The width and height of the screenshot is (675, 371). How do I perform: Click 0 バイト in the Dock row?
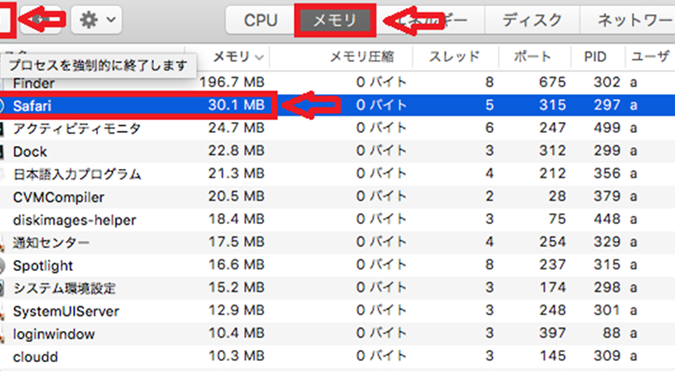[x=381, y=151]
